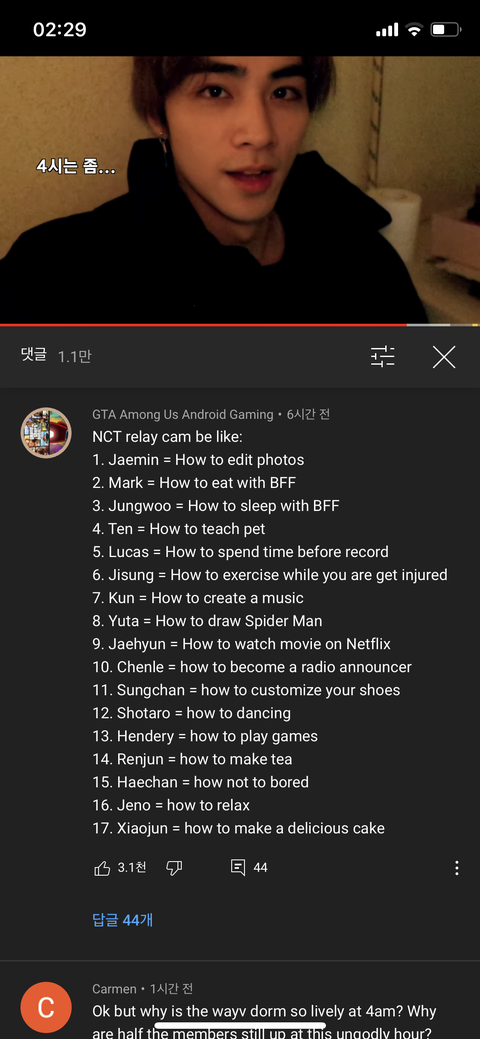Open GTA Among Us Android Gaming avatar
Viewport: 480px width, 1039px height.
coord(46,433)
